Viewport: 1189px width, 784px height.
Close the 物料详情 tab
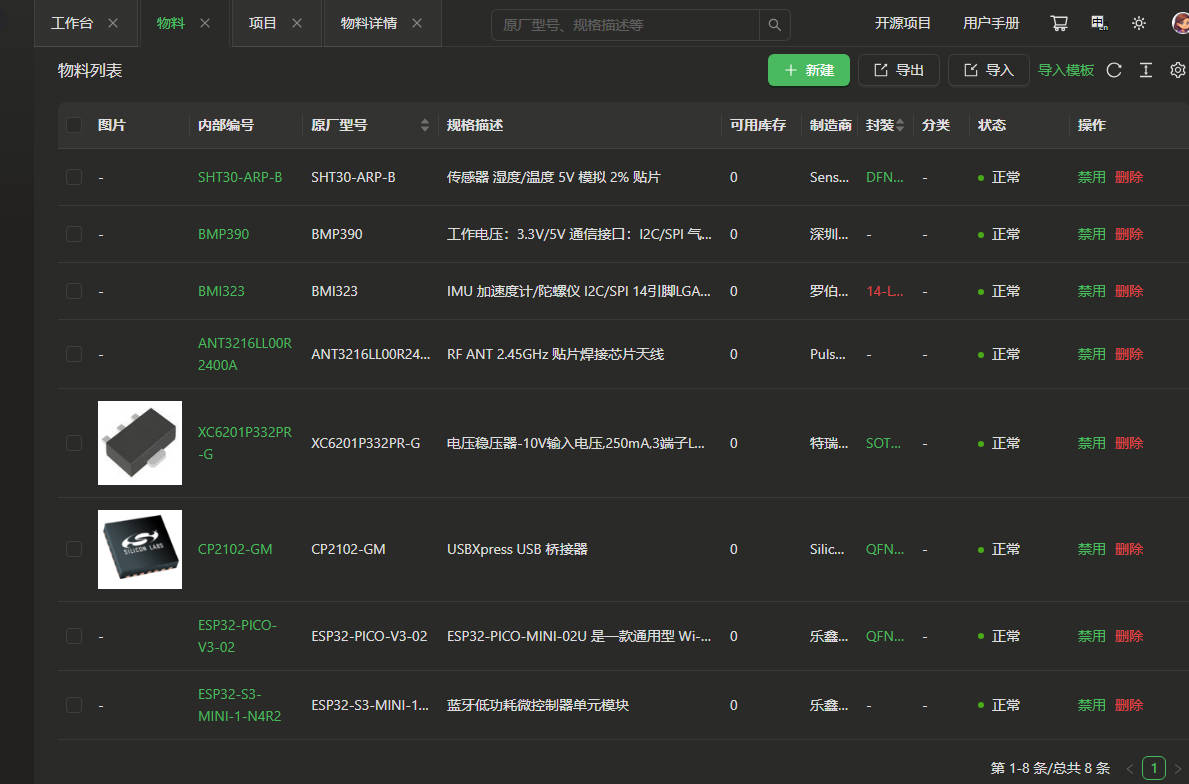tap(417, 24)
